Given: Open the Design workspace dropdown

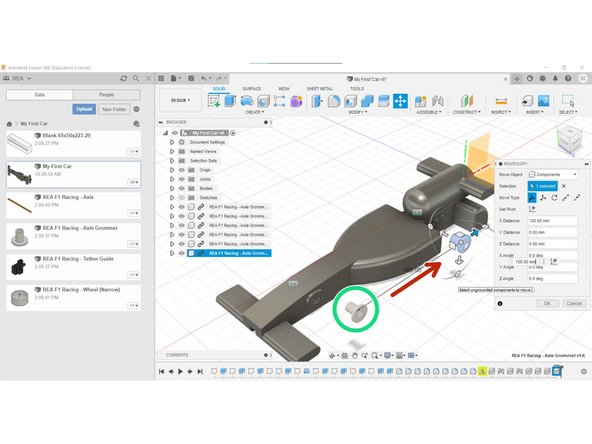Looking at the screenshot, I should (180, 100).
